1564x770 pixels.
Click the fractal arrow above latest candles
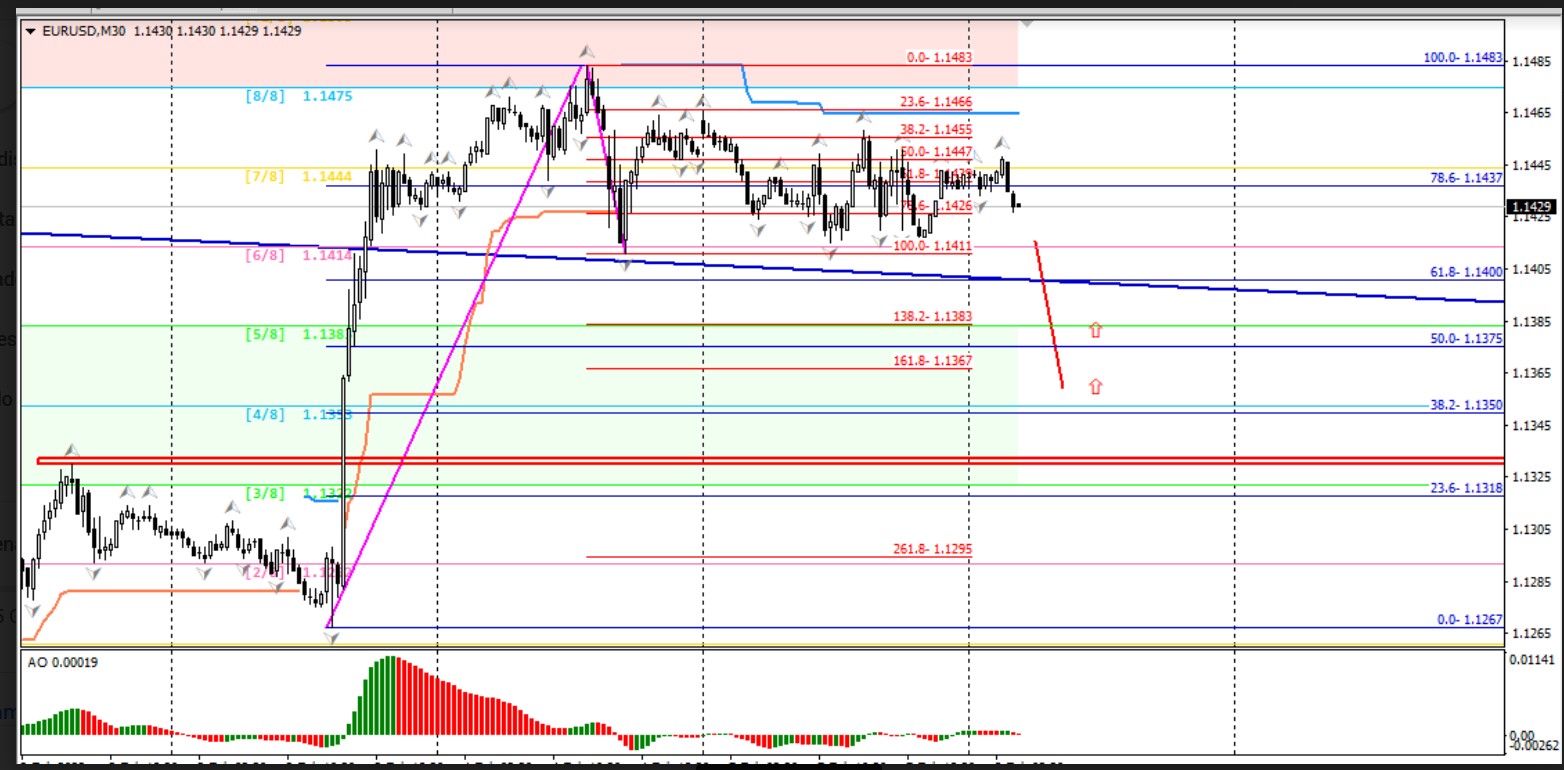[1004, 145]
